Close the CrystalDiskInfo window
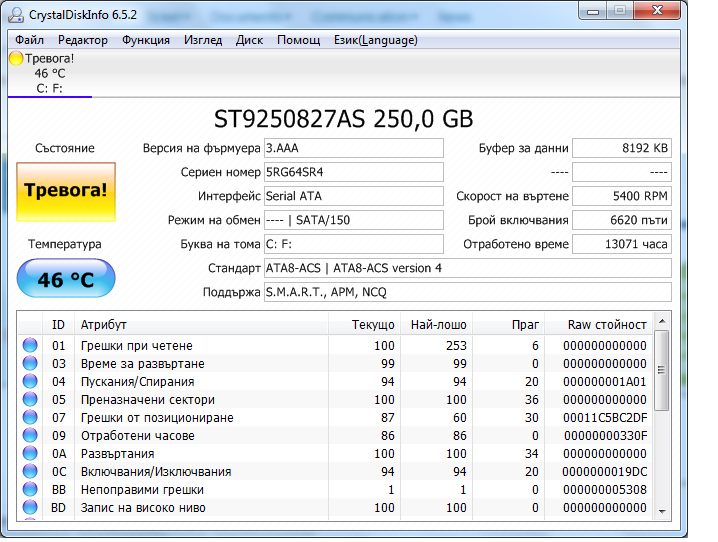718x542 pixels. [657, 11]
